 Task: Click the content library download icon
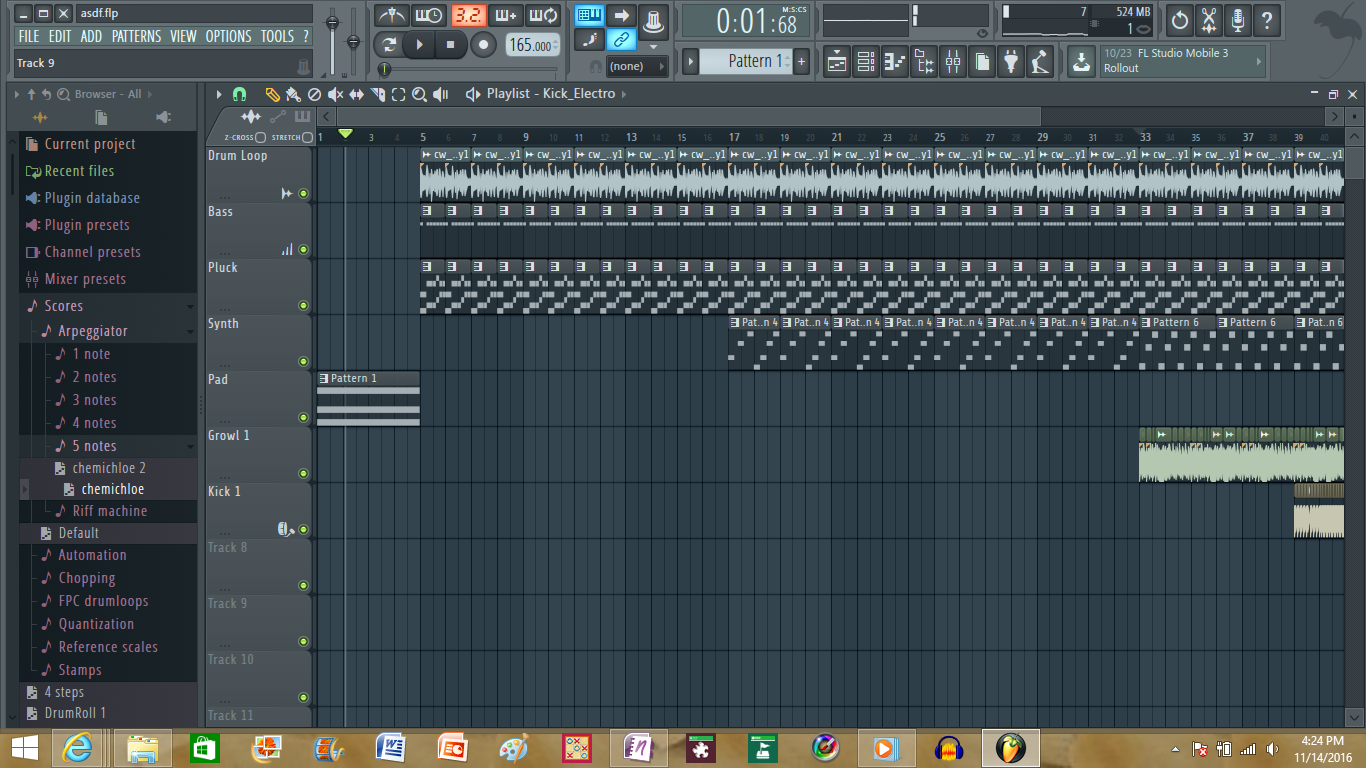(x=1081, y=62)
